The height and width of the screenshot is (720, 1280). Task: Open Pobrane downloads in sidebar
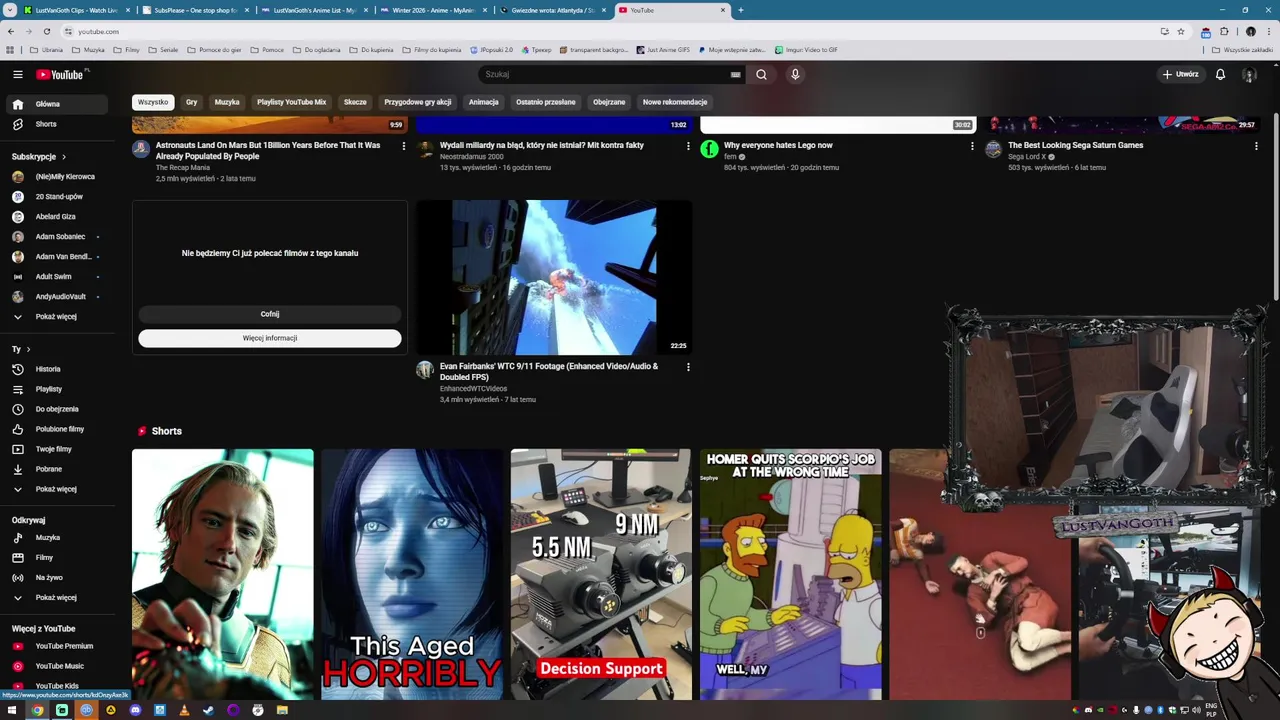click(x=58, y=469)
